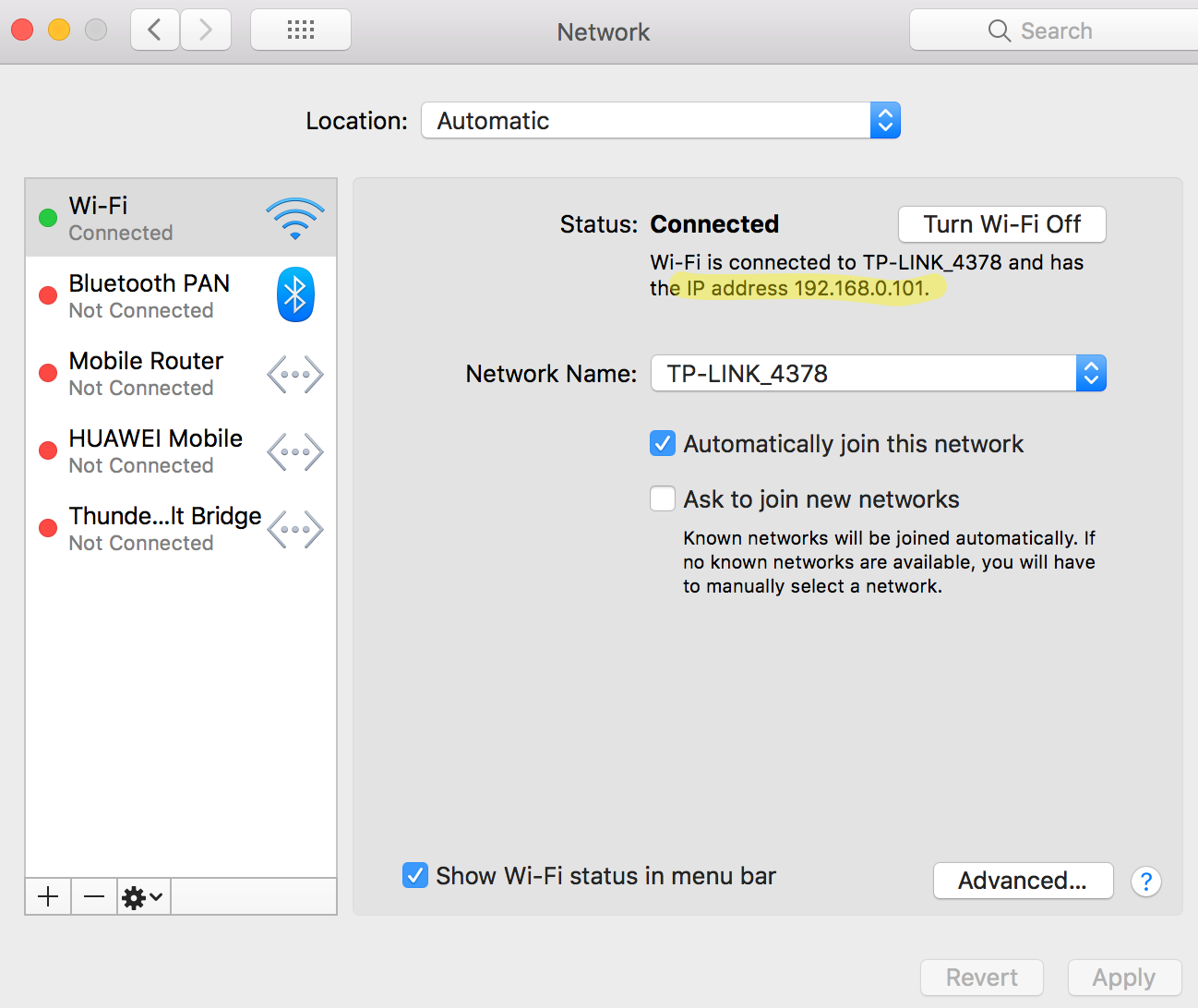This screenshot has height=1008, width=1198.
Task: Click the forward navigation arrow
Action: pyautogui.click(x=206, y=30)
